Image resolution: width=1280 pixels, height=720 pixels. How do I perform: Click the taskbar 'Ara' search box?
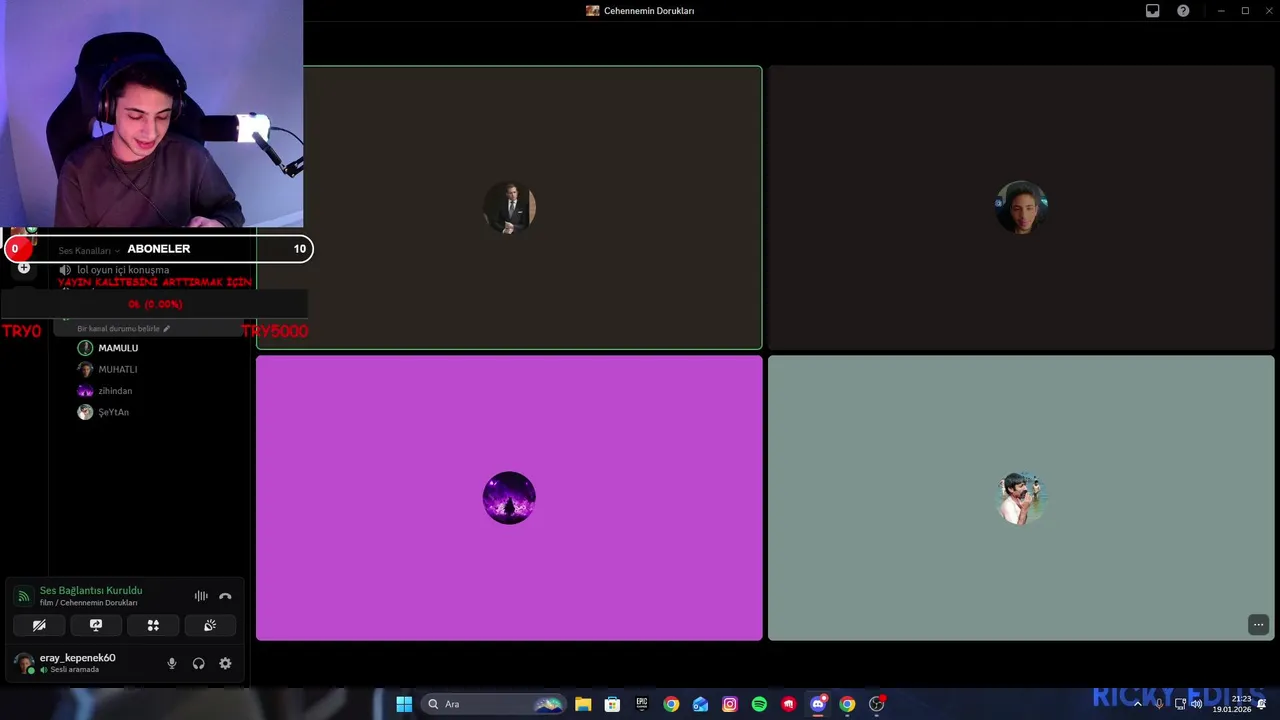pos(494,704)
